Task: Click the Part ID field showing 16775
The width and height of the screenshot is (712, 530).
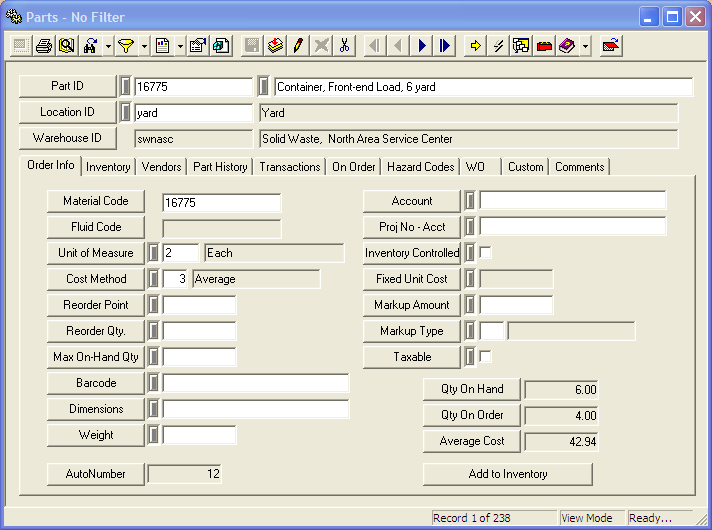Action: tap(193, 86)
